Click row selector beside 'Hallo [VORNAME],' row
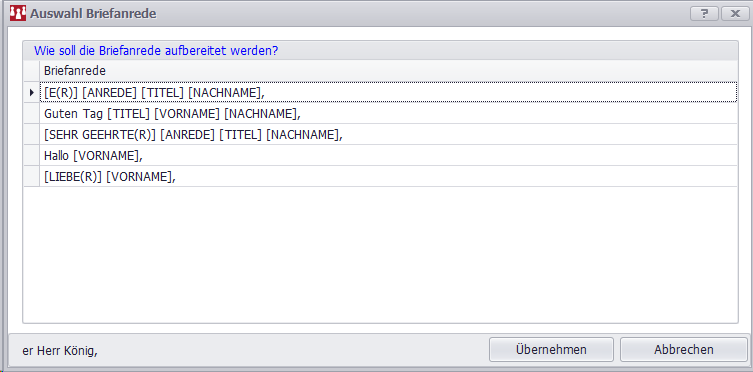The width and height of the screenshot is (753, 372). tap(32, 156)
